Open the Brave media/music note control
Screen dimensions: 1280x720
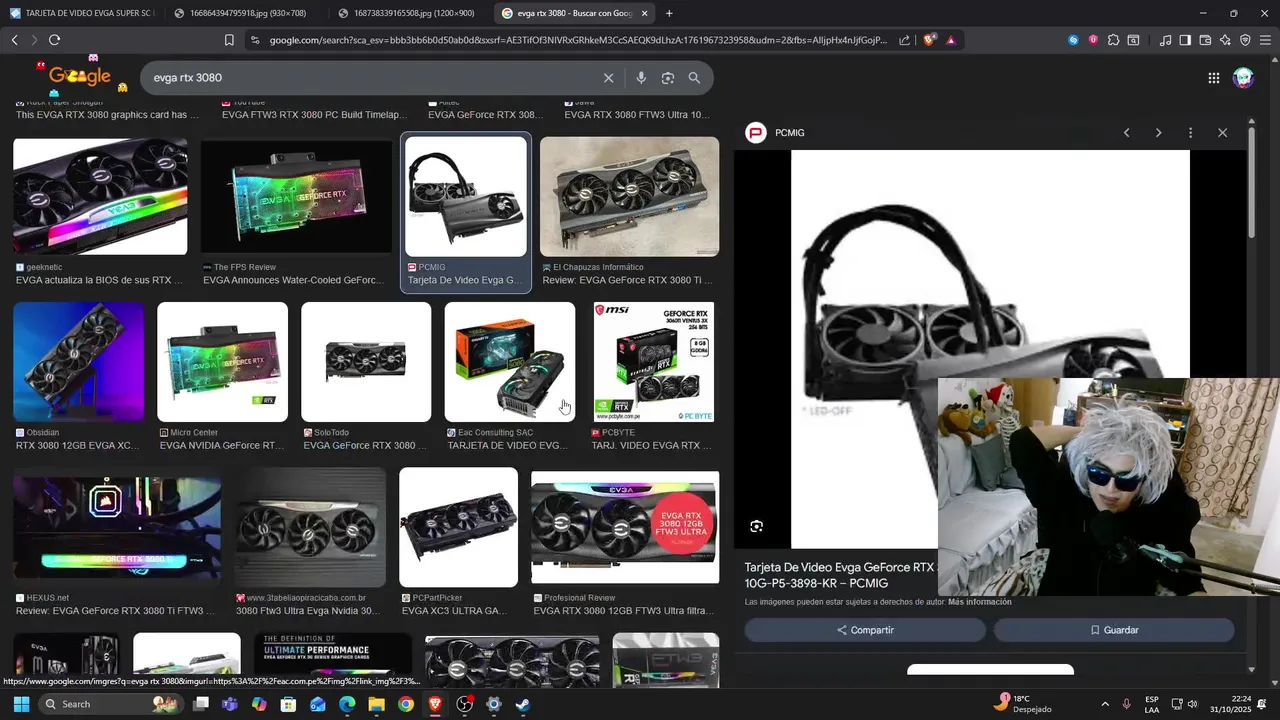coord(1165,40)
